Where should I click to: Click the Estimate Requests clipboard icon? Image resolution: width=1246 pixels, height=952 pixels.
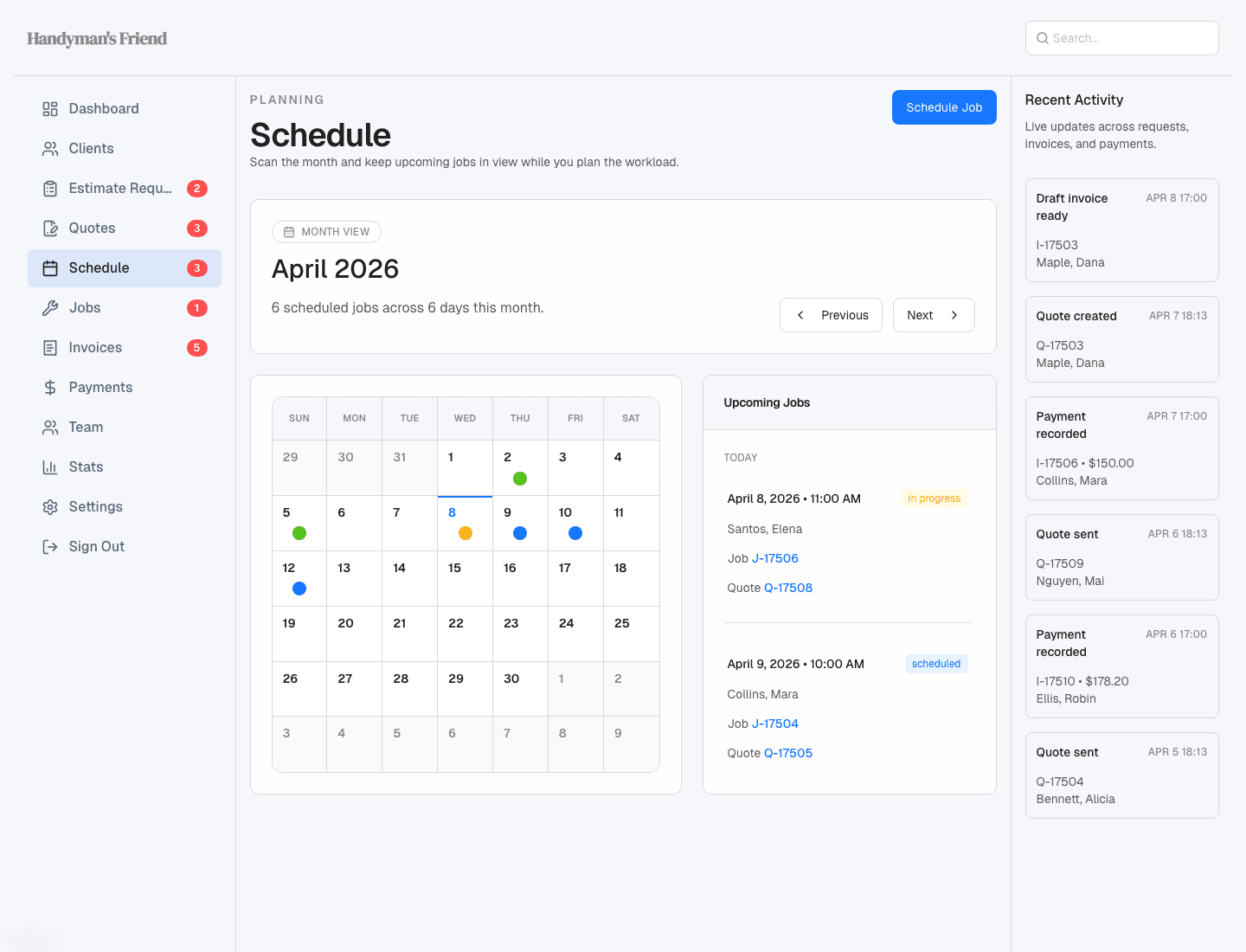pos(50,189)
